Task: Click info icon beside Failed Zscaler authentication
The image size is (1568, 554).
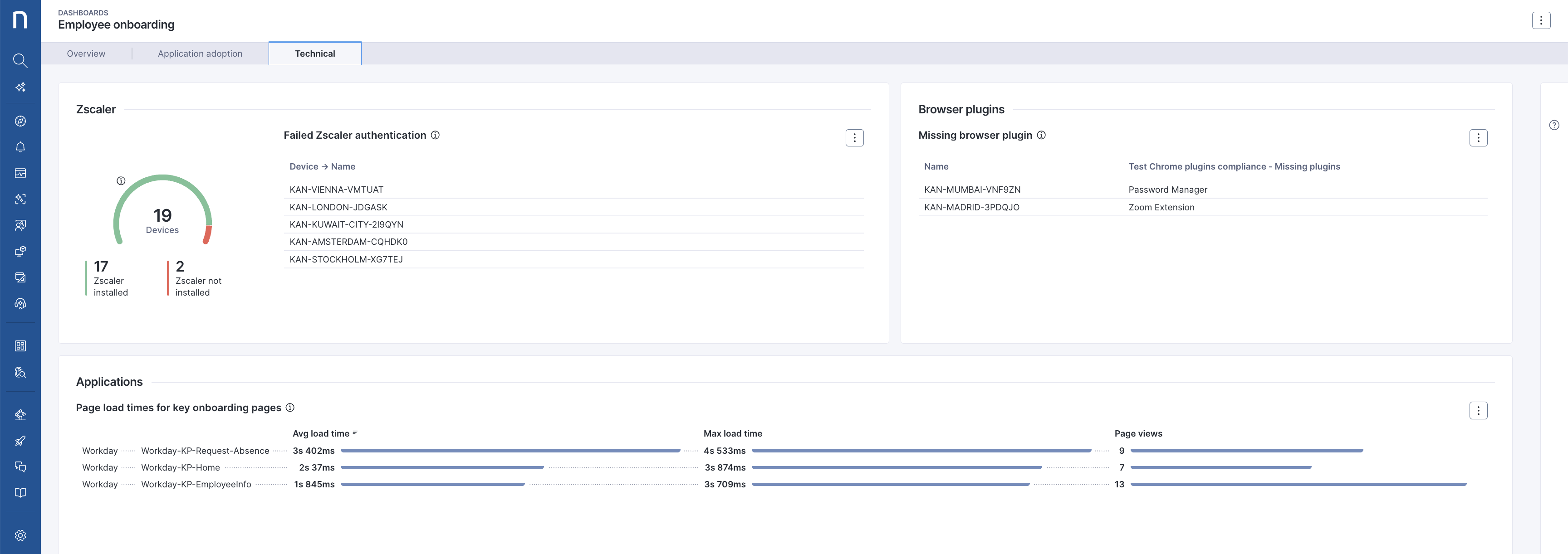Action: coord(435,135)
